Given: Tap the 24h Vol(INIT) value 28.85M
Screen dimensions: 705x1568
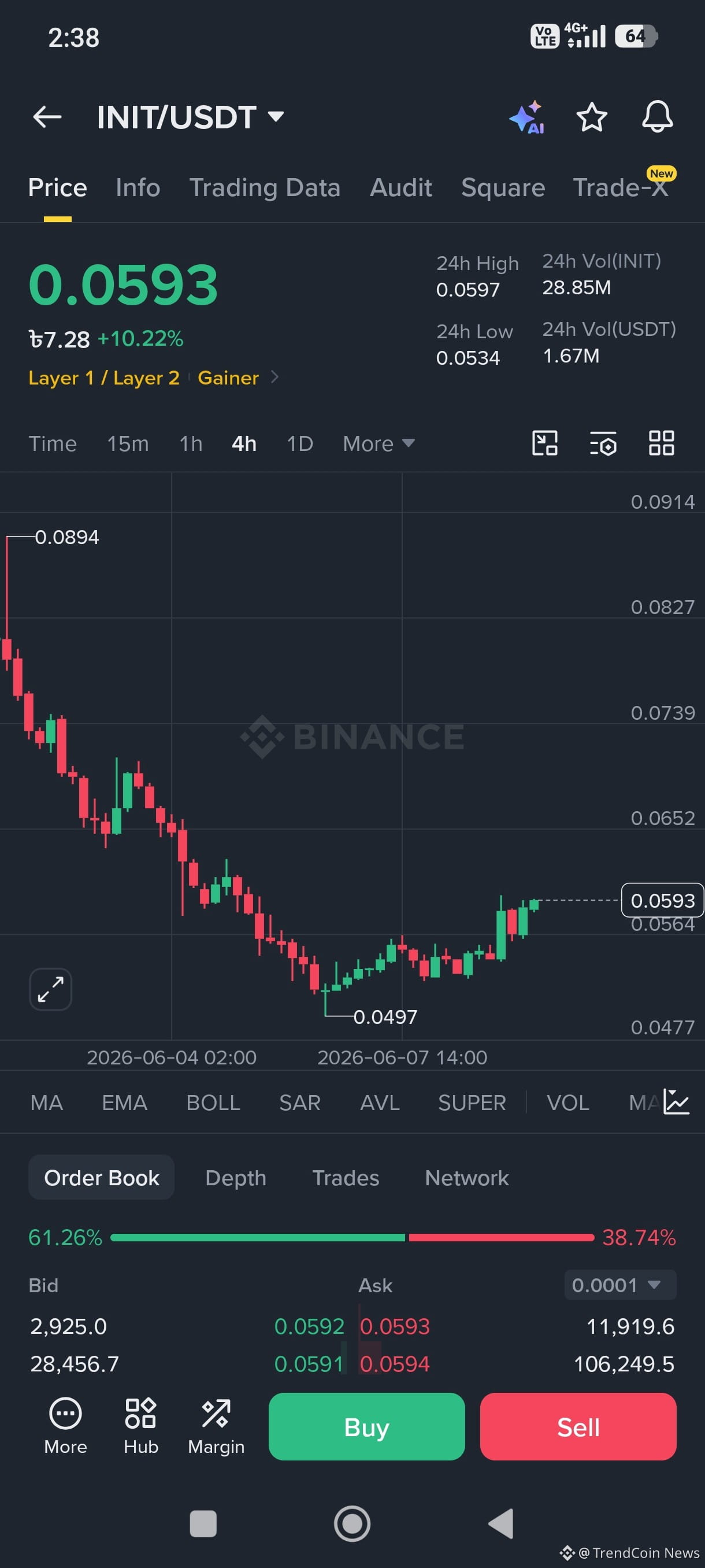Looking at the screenshot, I should click(577, 287).
